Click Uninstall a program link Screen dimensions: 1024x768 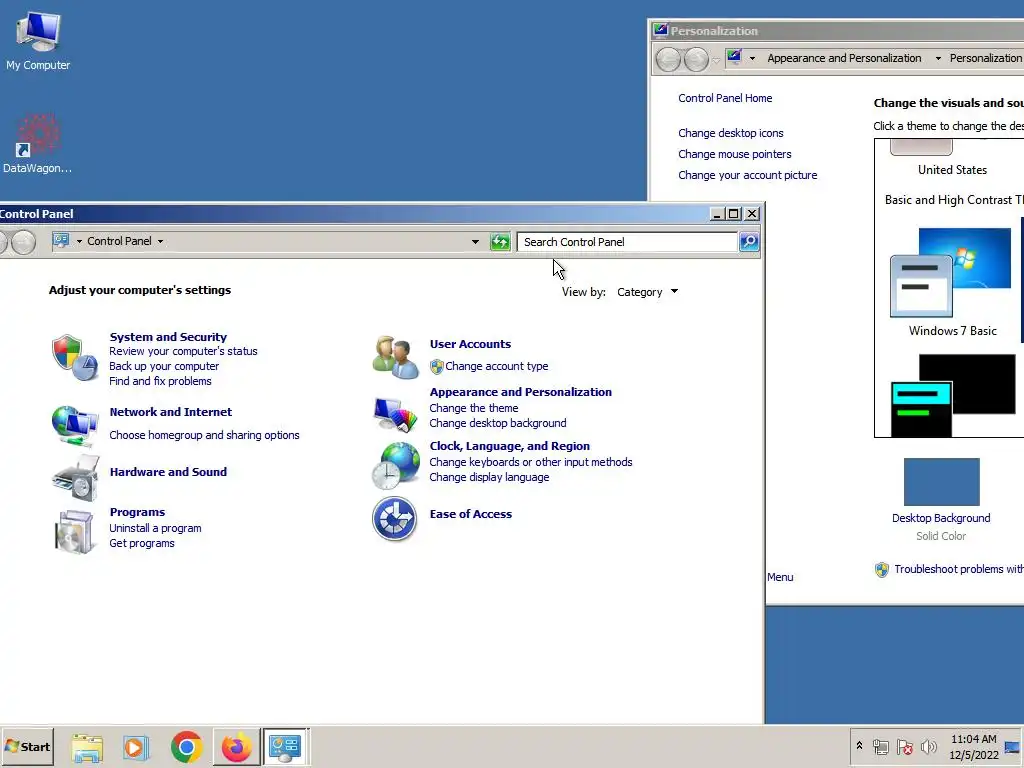(x=155, y=528)
